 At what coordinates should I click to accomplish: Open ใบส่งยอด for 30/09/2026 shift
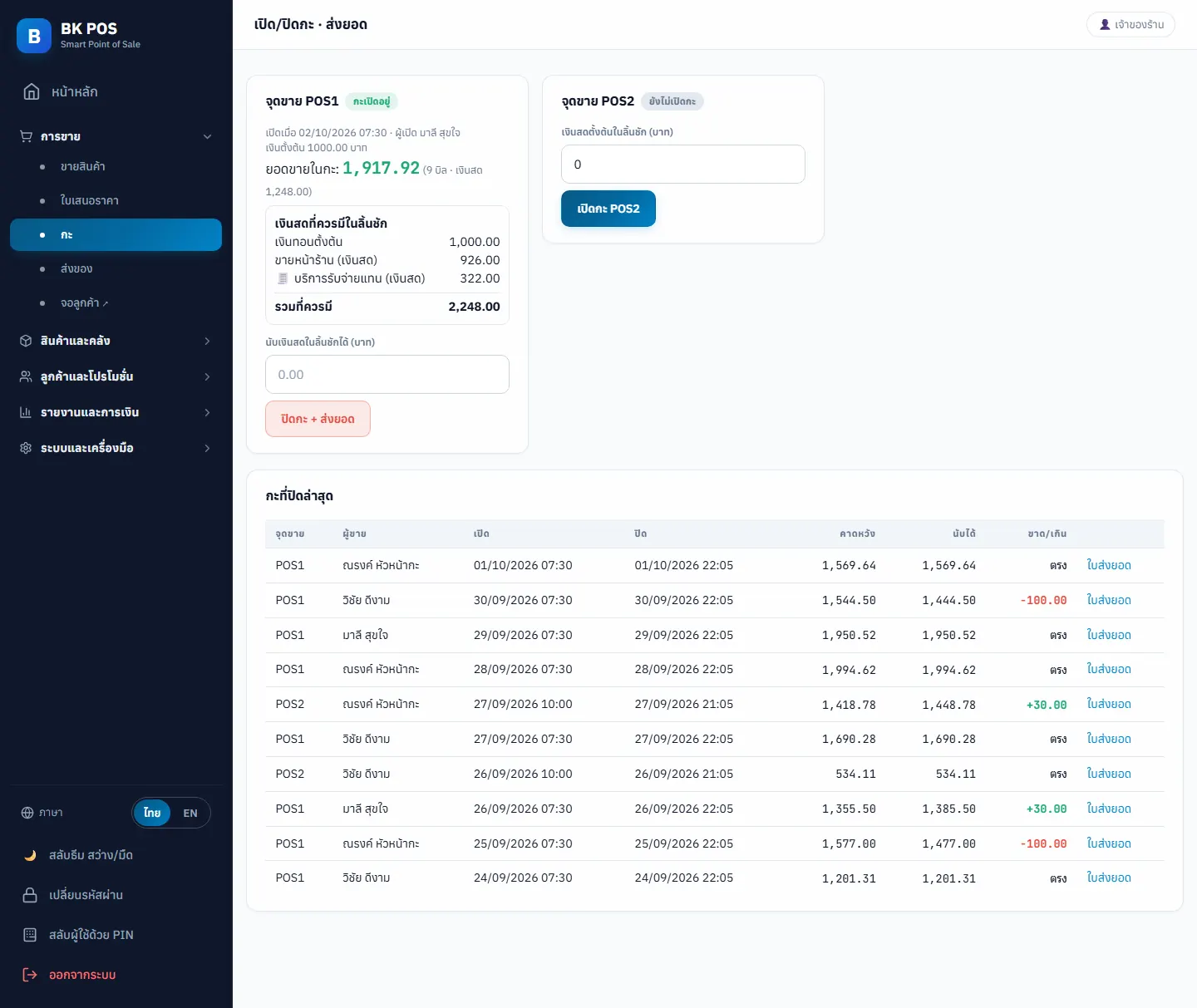pos(1109,600)
